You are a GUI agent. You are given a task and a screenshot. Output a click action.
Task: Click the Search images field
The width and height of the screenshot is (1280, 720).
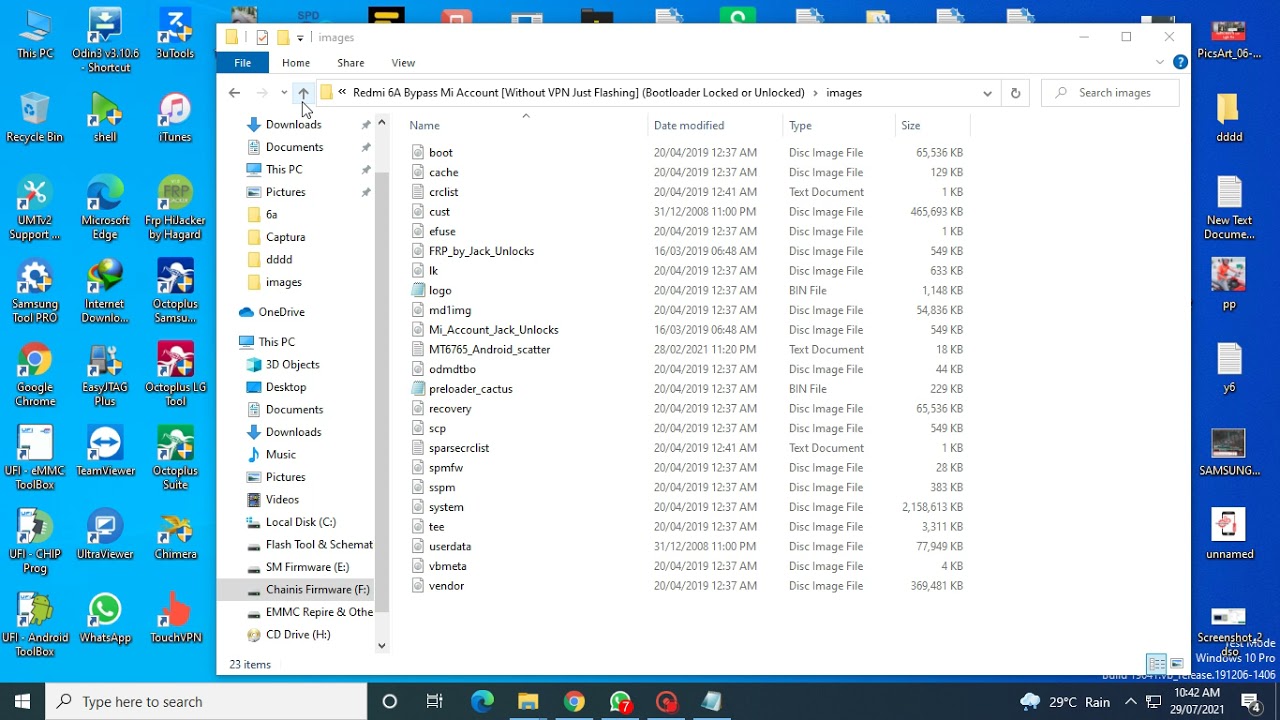pos(1110,93)
